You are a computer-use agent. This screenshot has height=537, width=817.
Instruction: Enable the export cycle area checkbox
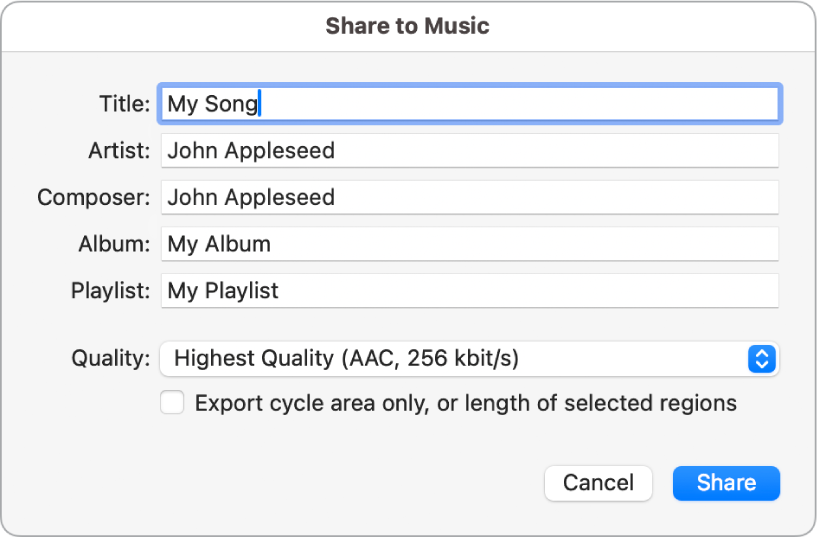[173, 403]
